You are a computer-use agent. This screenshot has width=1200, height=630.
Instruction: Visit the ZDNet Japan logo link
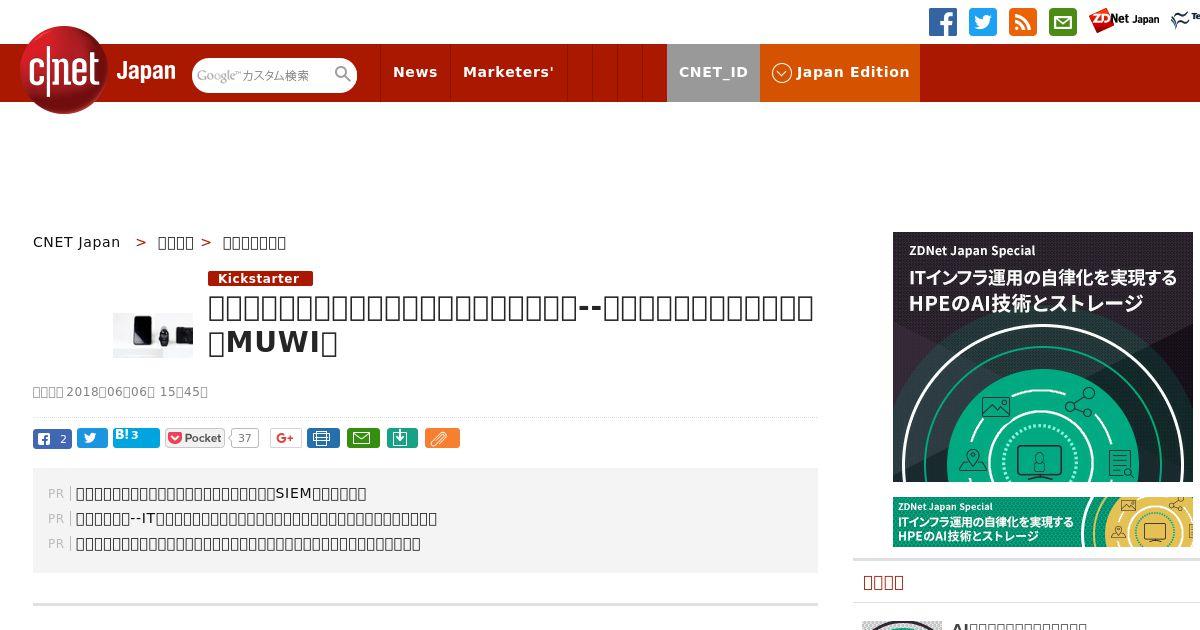point(1124,20)
